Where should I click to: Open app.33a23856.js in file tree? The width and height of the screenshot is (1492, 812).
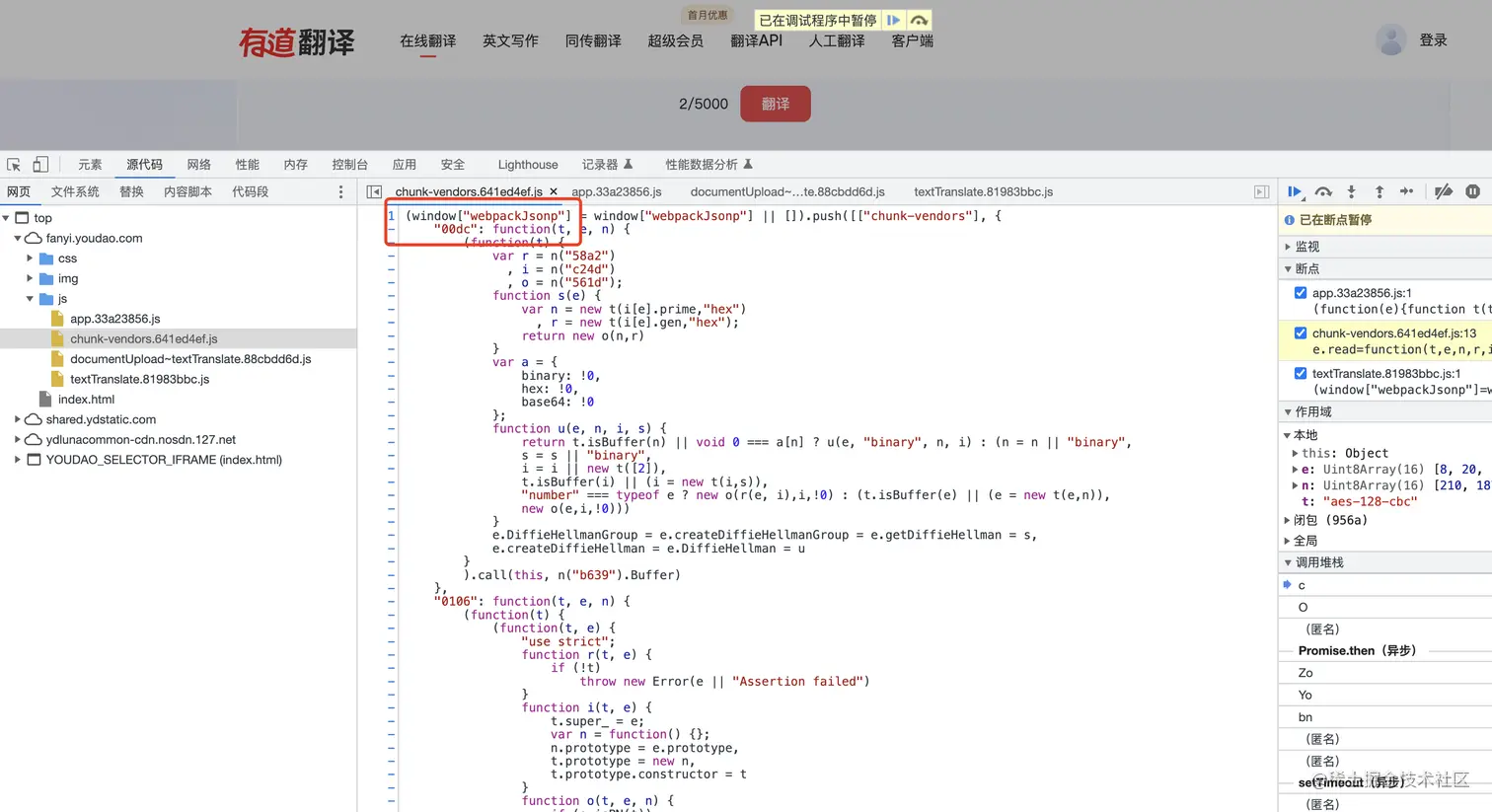pos(114,319)
